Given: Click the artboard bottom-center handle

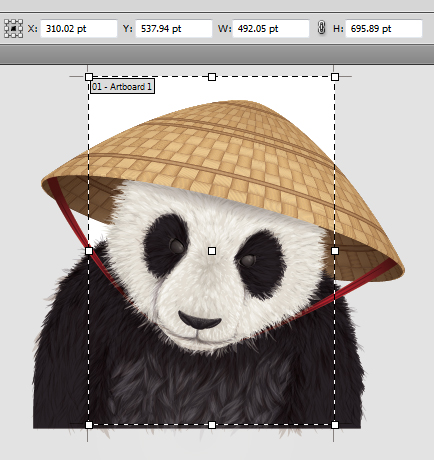Looking at the screenshot, I should pyautogui.click(x=212, y=425).
